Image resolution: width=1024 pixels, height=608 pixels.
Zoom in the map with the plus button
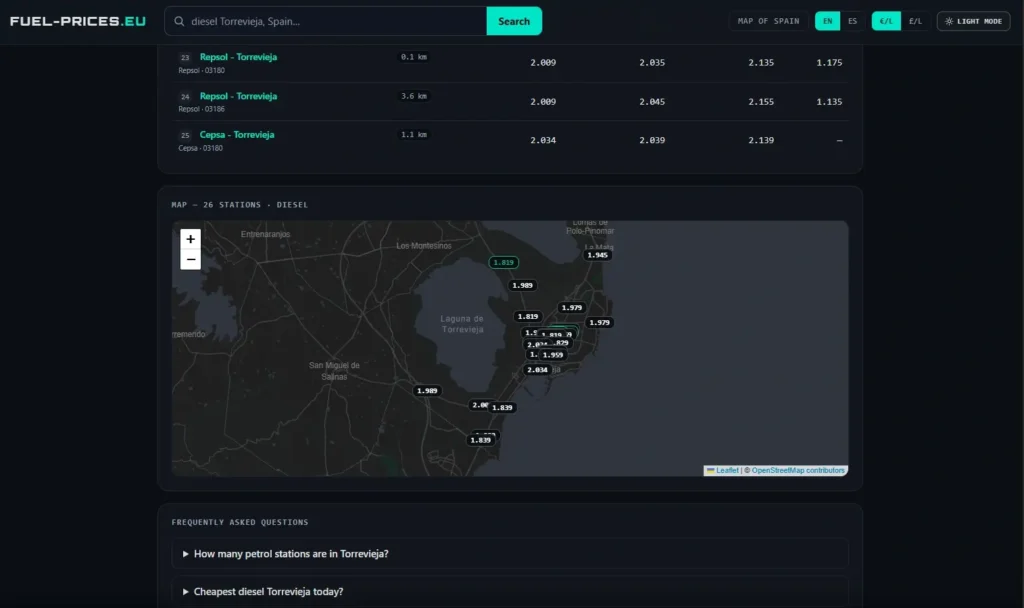(x=190, y=239)
